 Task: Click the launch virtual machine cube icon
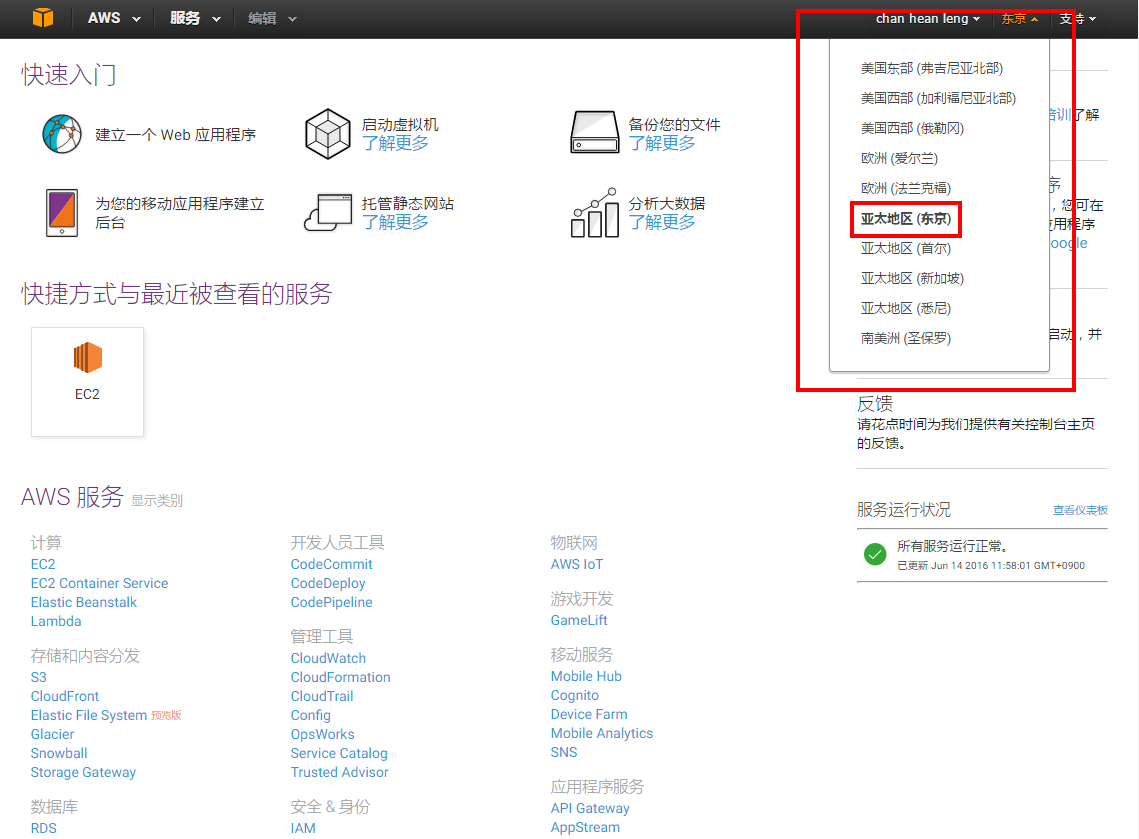328,134
